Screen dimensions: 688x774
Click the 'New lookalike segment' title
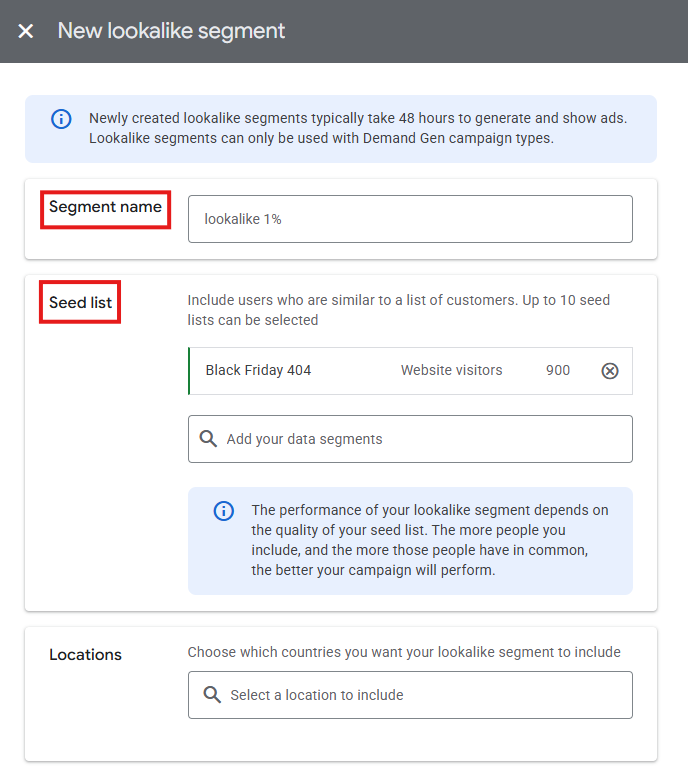171,31
